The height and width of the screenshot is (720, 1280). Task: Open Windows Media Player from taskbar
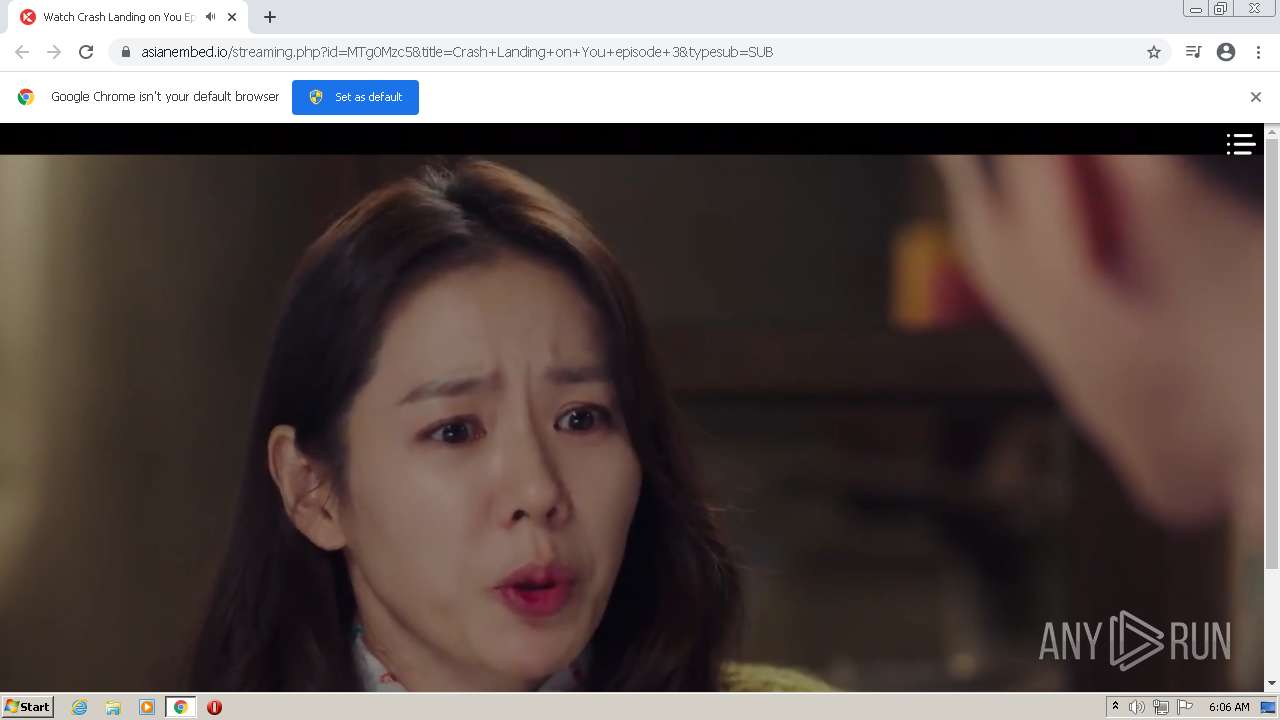coord(147,707)
